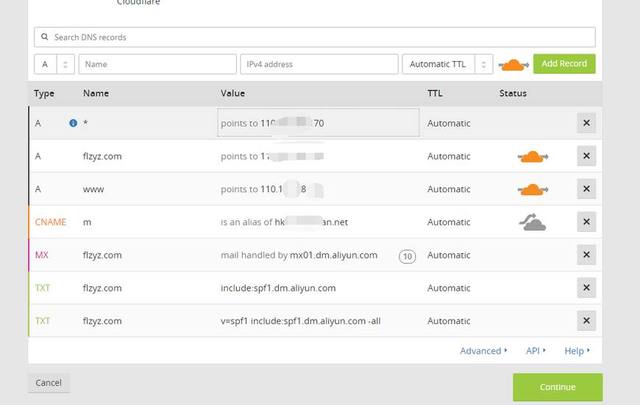The width and height of the screenshot is (640, 405).
Task: Delete the wildcard * A record
Action: tap(586, 123)
